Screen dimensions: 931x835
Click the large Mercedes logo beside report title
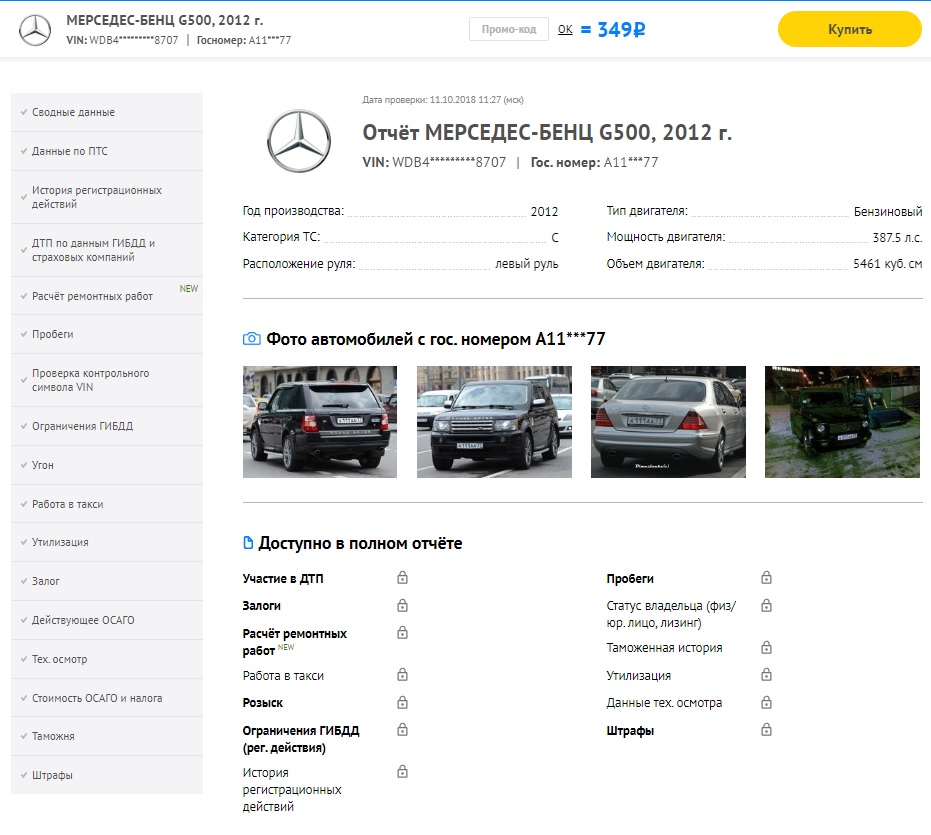click(x=299, y=141)
